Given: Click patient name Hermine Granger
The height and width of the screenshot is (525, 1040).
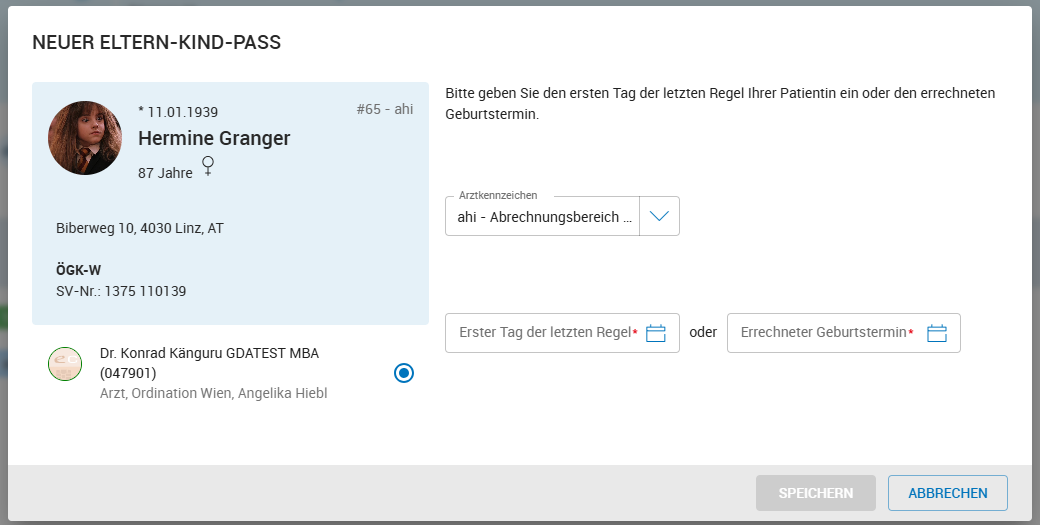Looking at the screenshot, I should [214, 138].
